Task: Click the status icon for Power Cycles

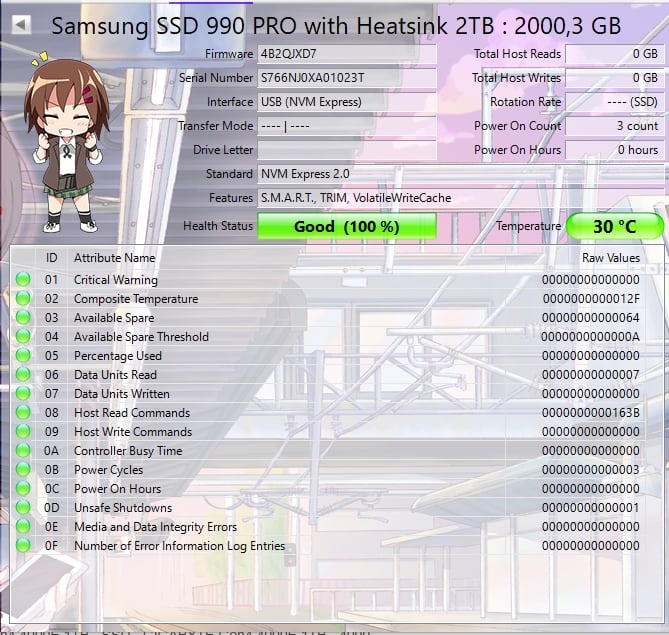Action: tap(23, 470)
